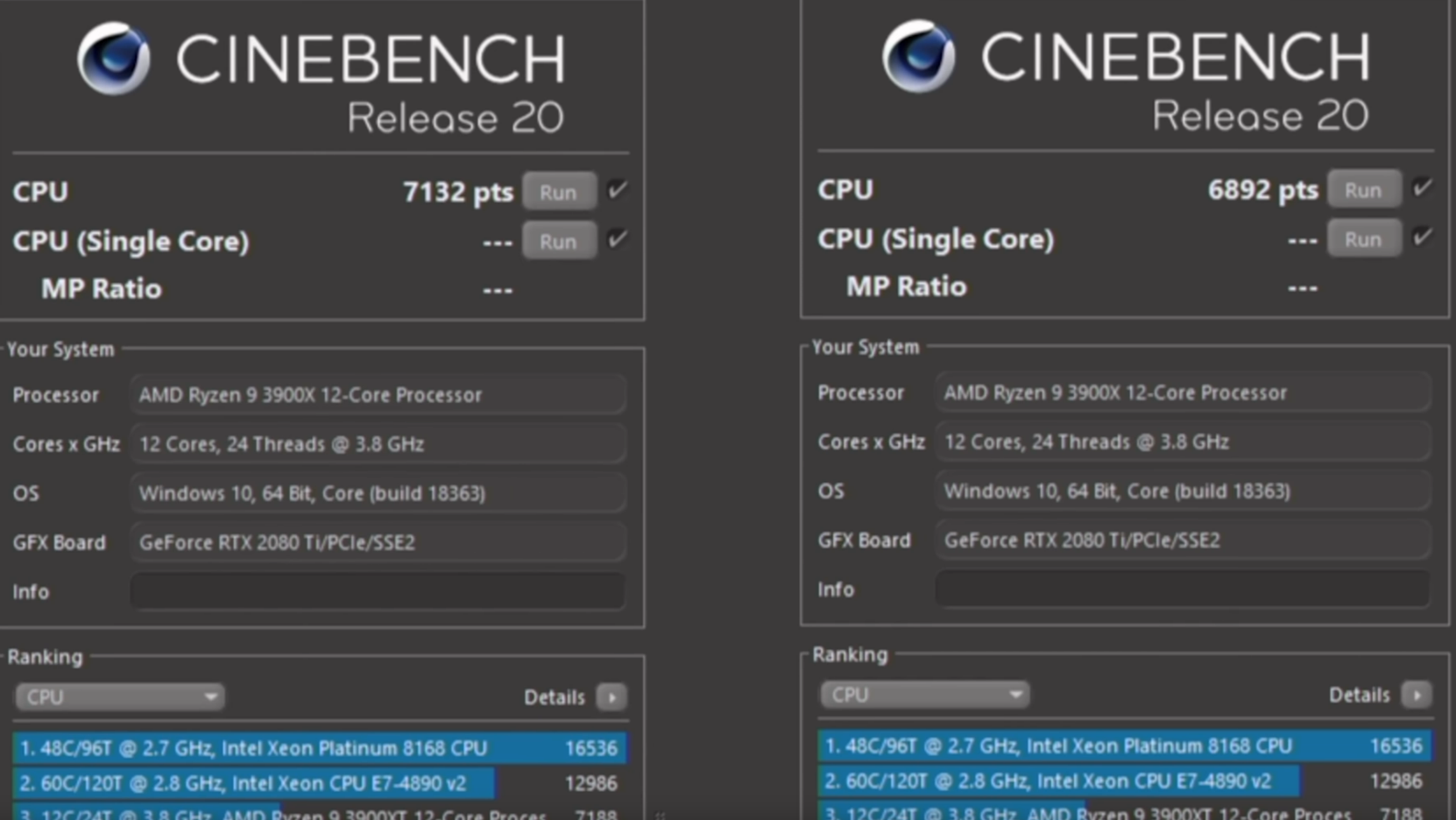This screenshot has height=820, width=1456.
Task: Run the CPU (Single Core) test in right window
Action: (x=1364, y=239)
